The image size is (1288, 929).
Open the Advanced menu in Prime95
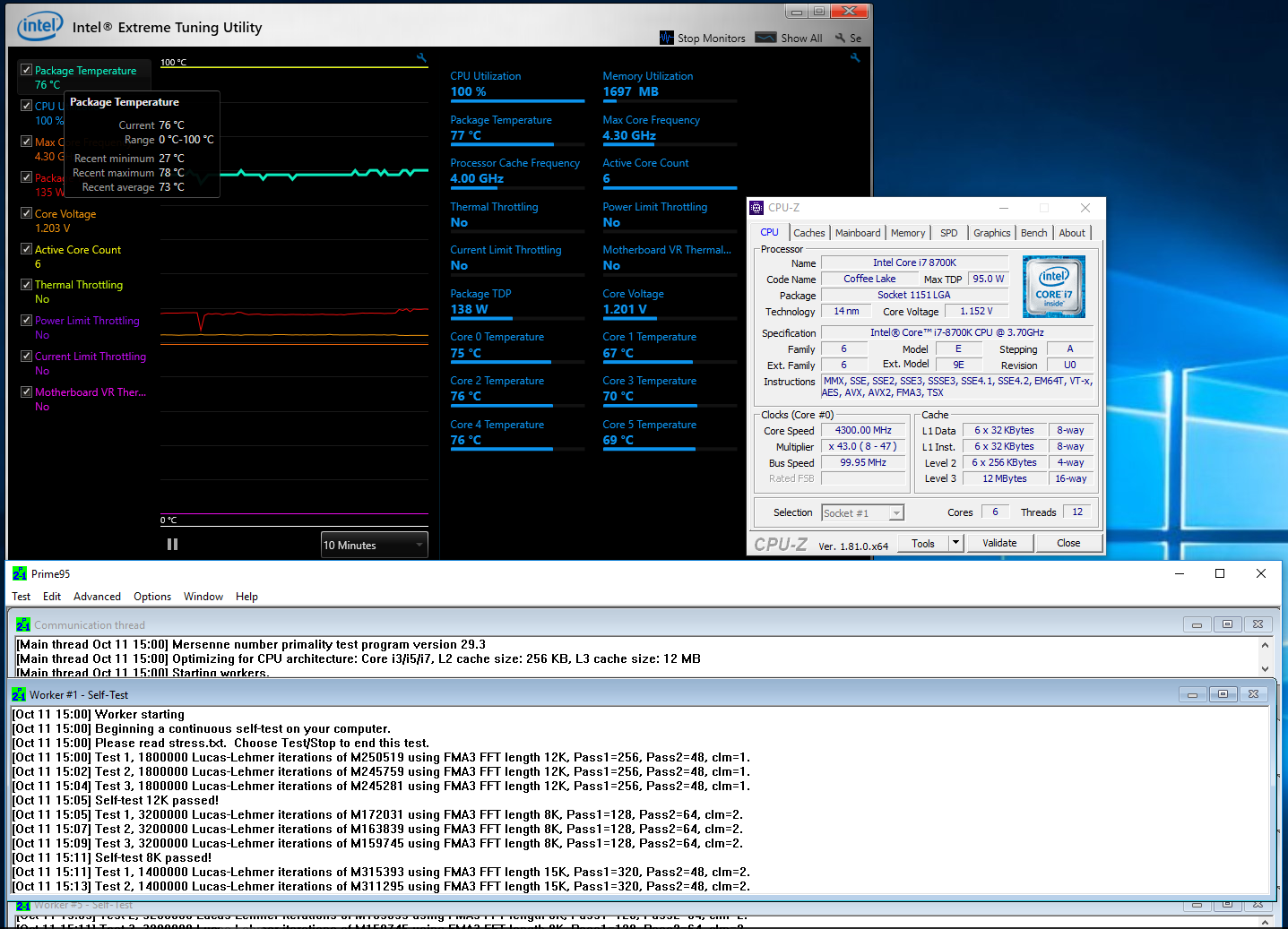97,597
